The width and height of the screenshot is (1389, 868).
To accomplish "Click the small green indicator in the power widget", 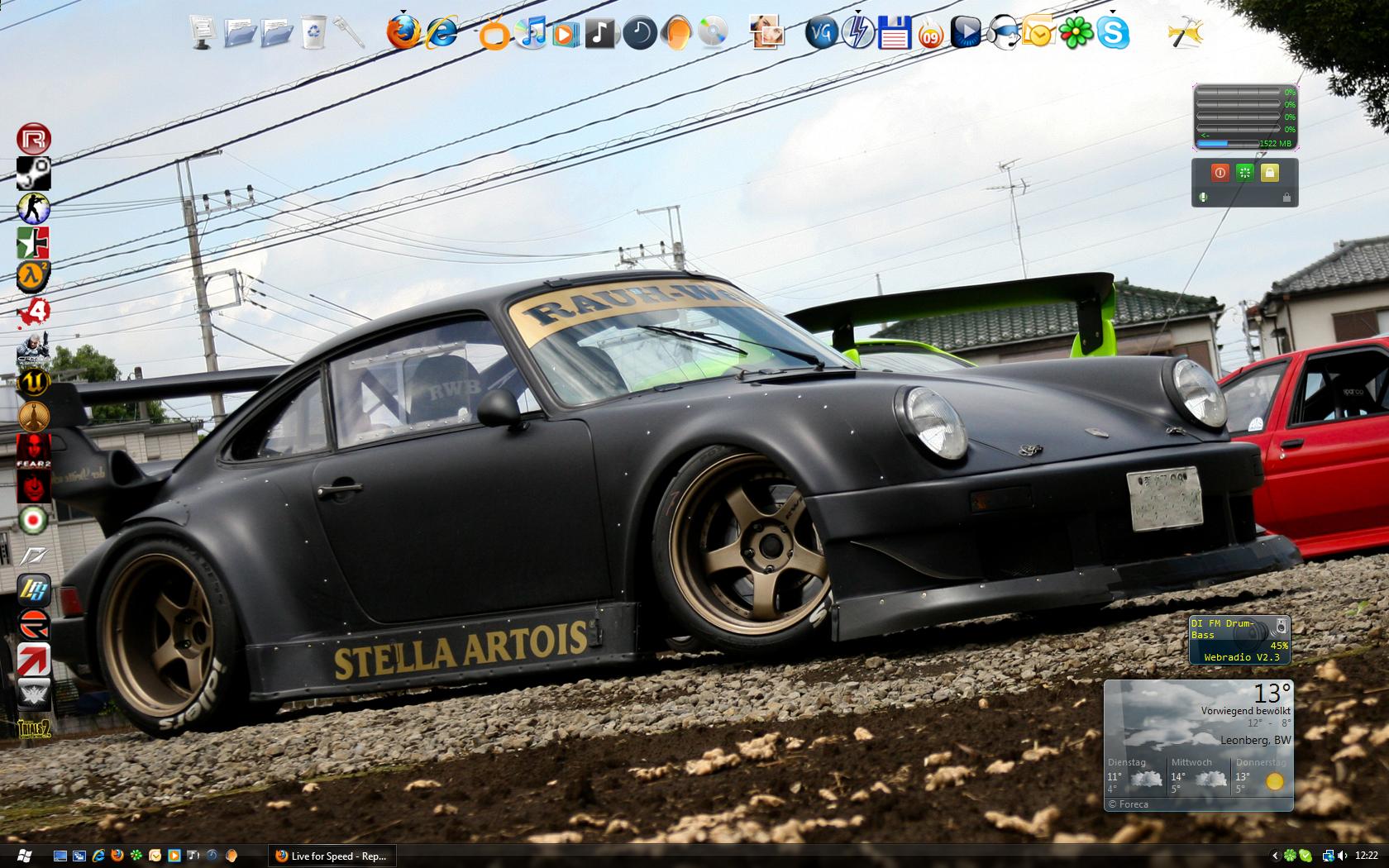I will (1203, 198).
